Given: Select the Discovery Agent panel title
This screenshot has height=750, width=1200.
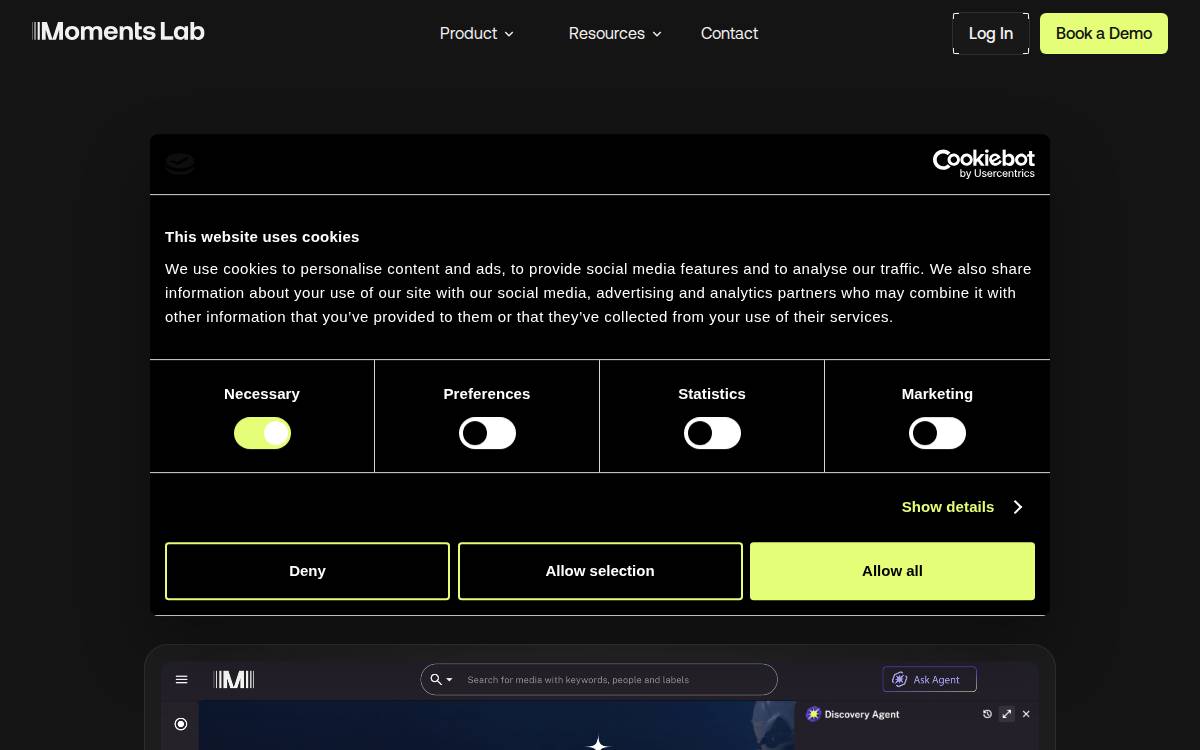Looking at the screenshot, I should [x=862, y=714].
